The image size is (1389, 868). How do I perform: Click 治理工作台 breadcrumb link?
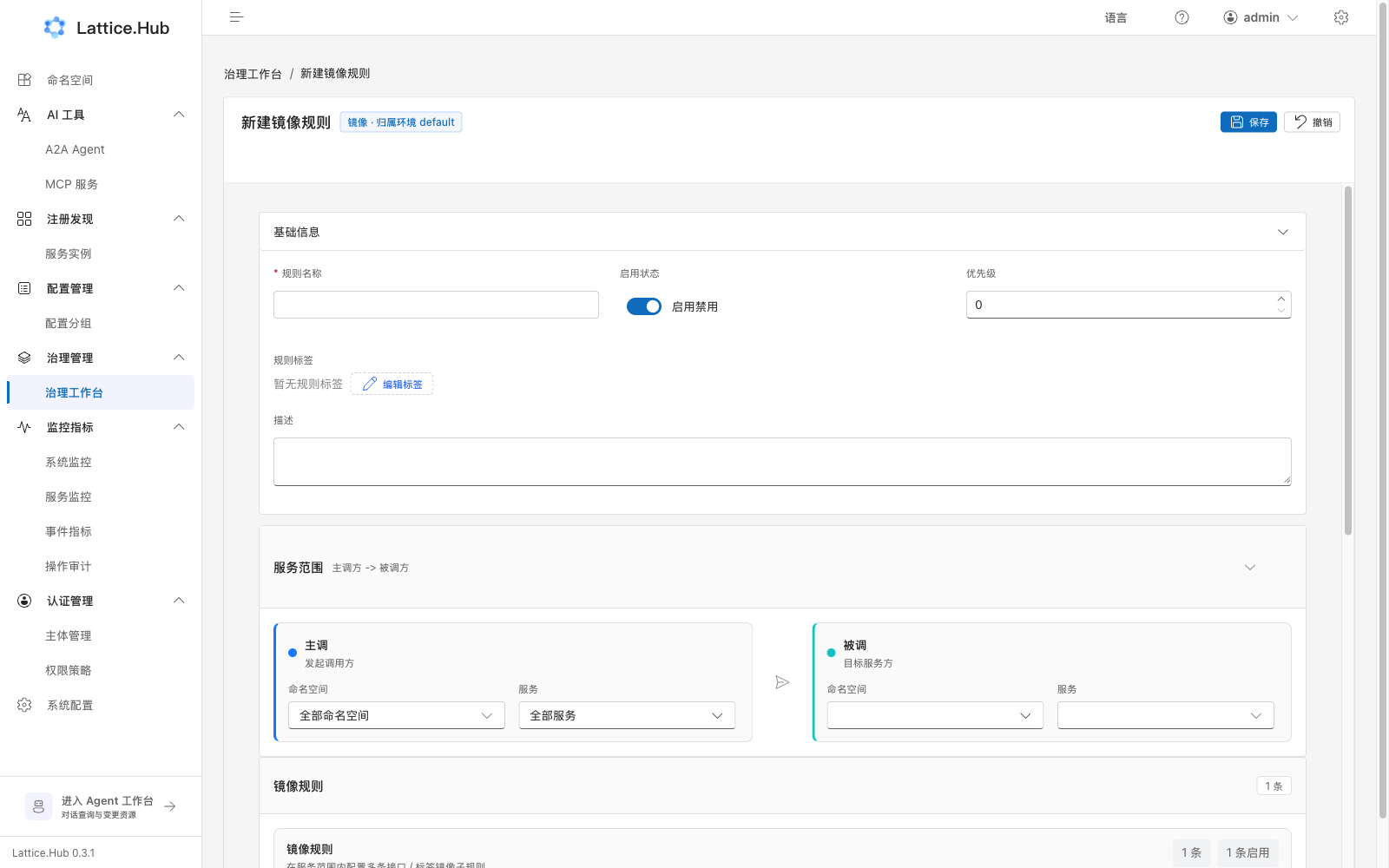pos(253,74)
